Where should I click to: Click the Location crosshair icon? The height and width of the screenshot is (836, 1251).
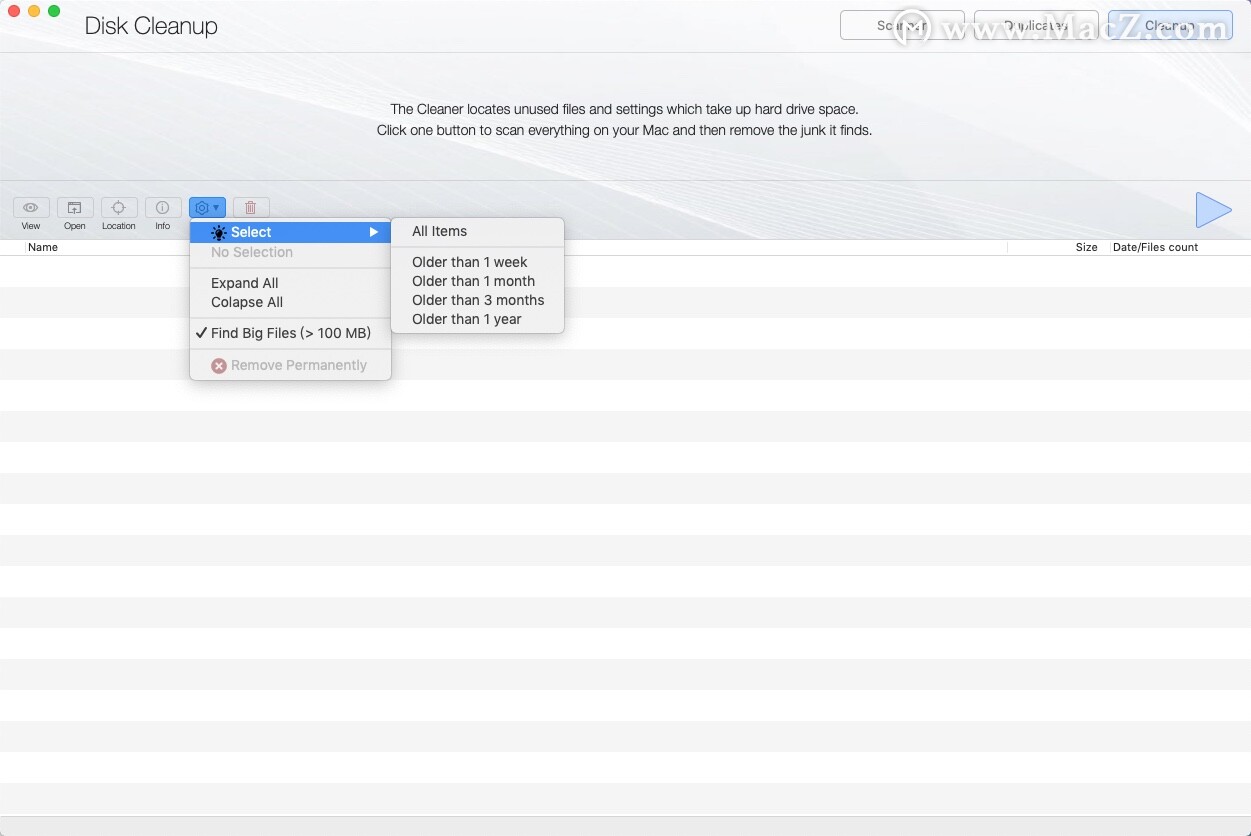tap(119, 208)
